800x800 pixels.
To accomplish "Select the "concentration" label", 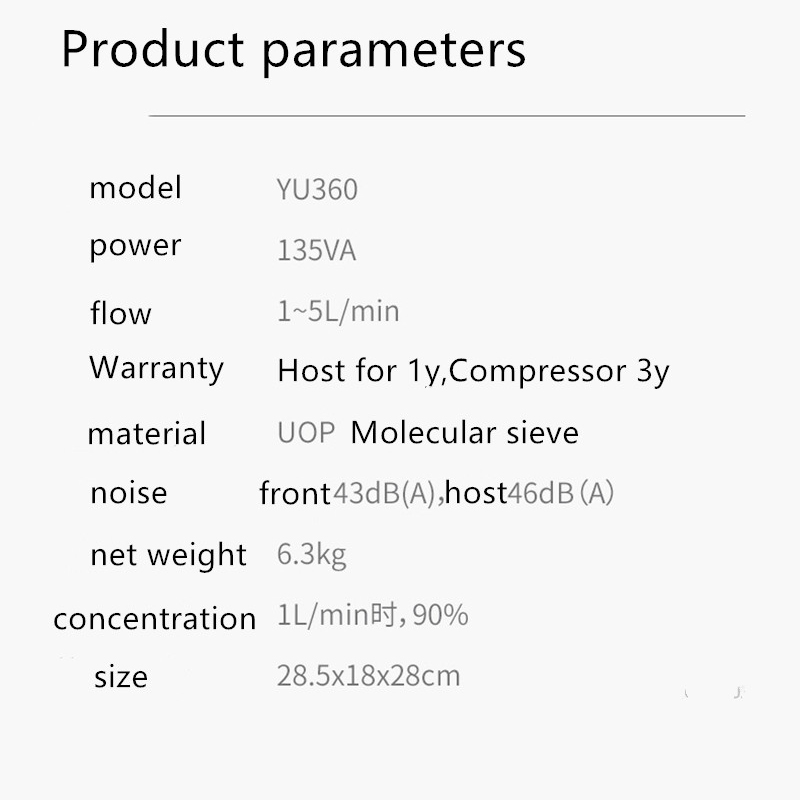I will point(155,619).
